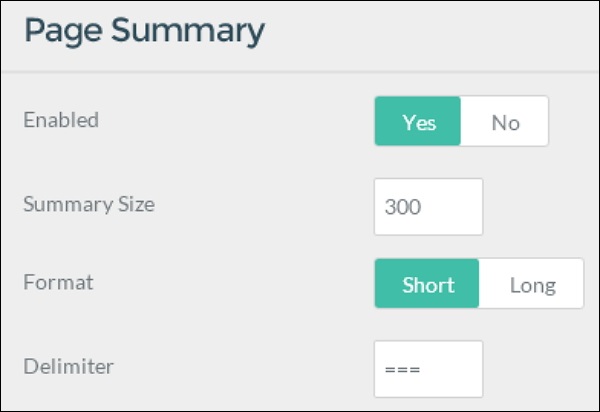The image size is (600, 412).
Task: Place cursor on the 300 value
Action: [402, 207]
